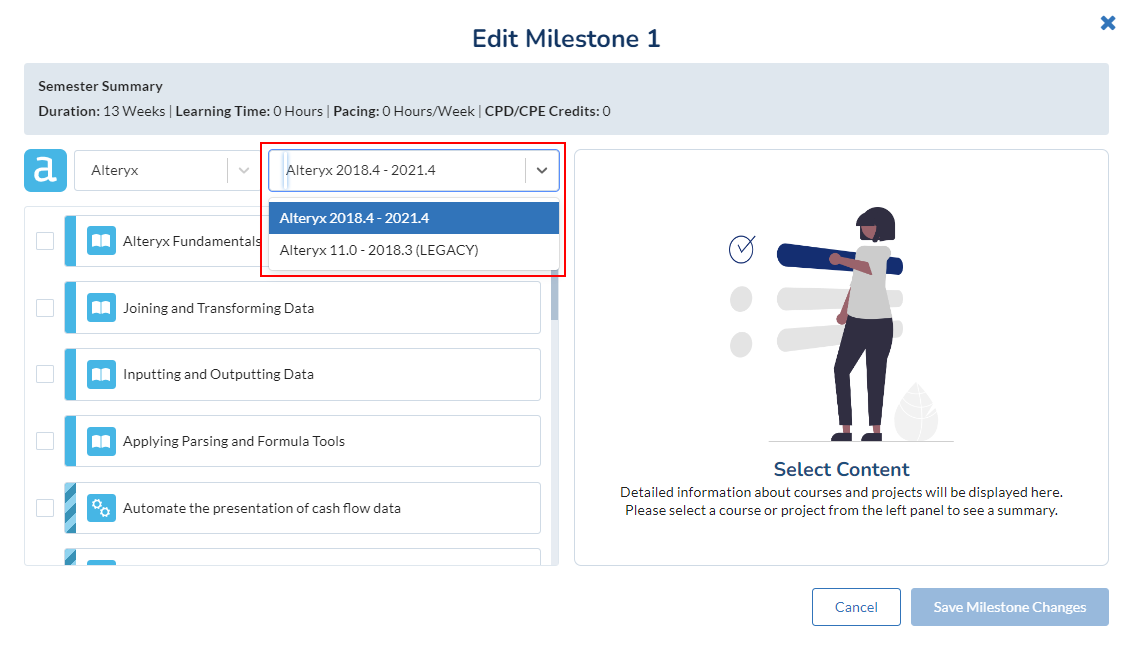This screenshot has height=649, width=1131.
Task: Select the cash flow data project checkbox
Action: pos(45,508)
